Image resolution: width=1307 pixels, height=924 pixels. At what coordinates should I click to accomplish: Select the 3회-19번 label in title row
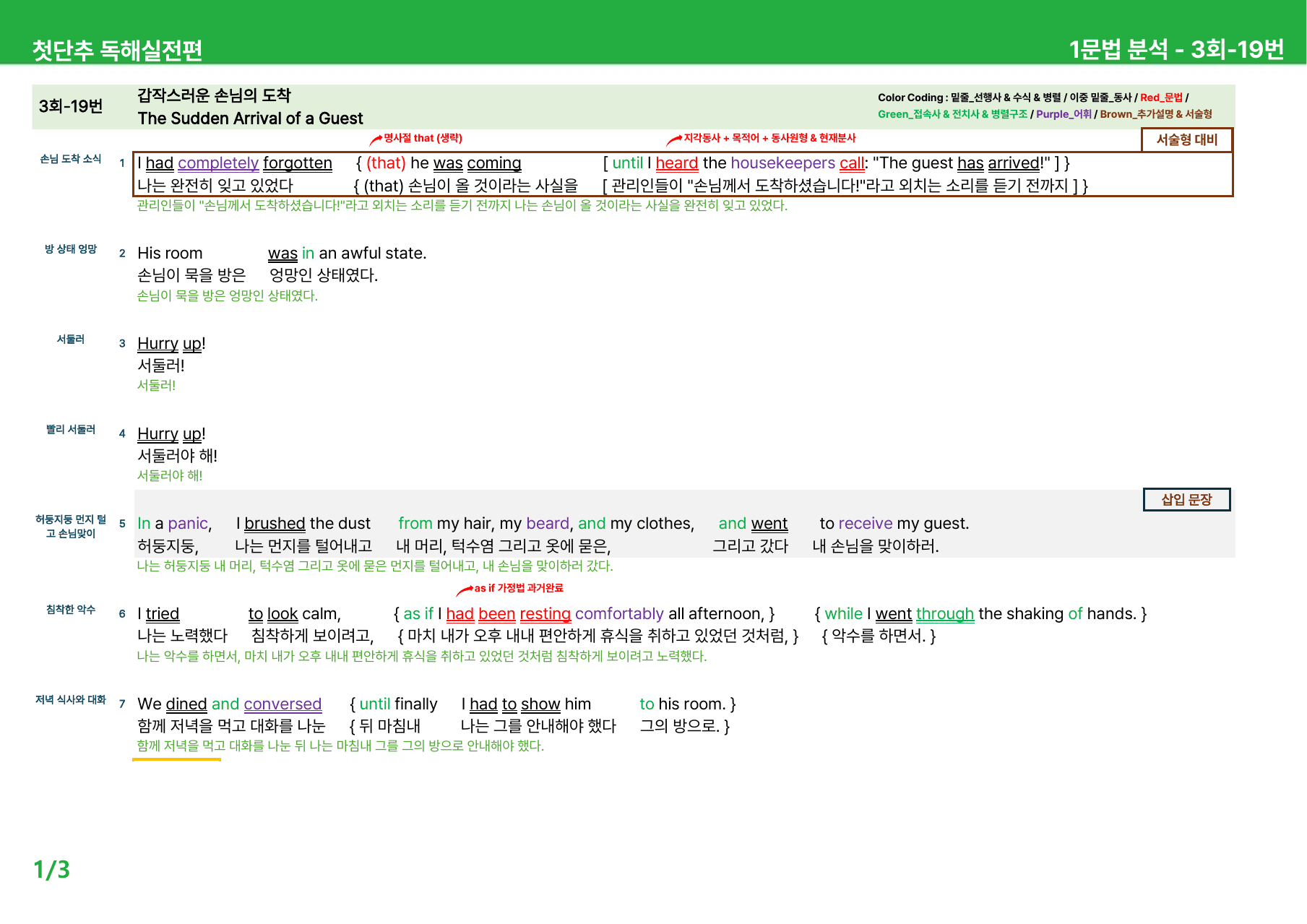pos(71,106)
